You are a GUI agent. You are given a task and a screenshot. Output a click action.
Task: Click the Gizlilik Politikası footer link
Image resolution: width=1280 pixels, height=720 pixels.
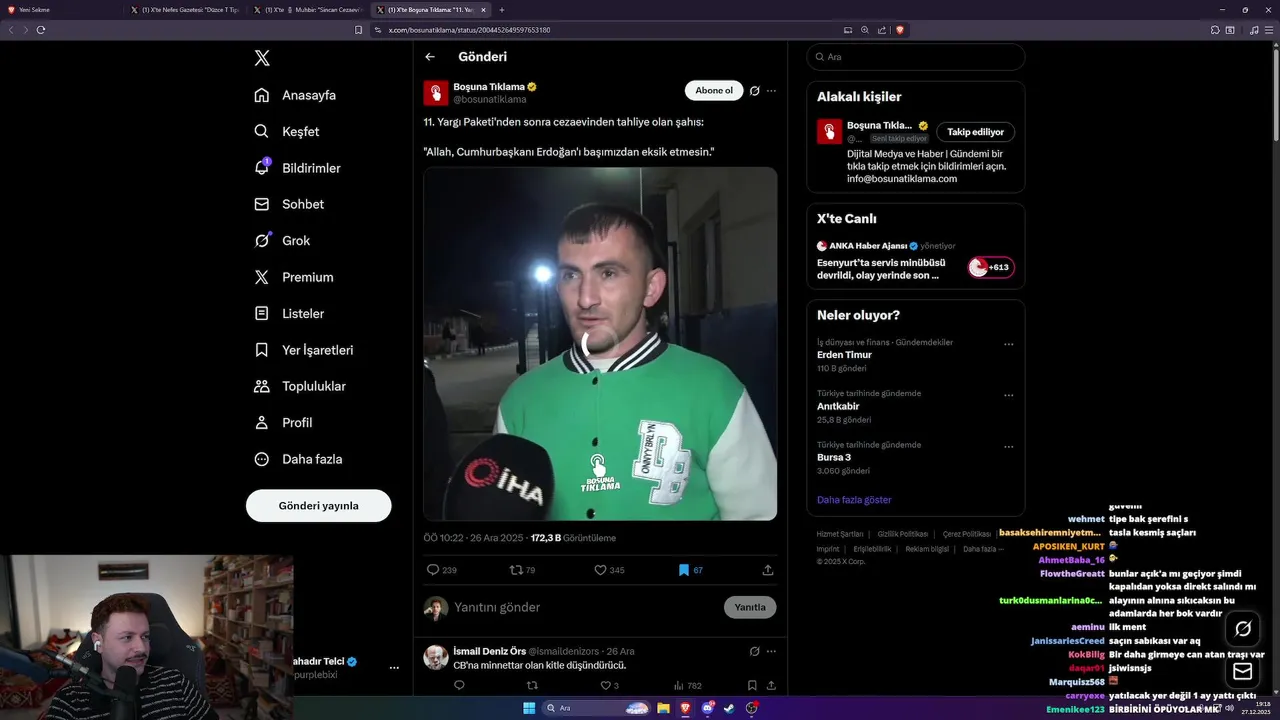click(x=903, y=534)
